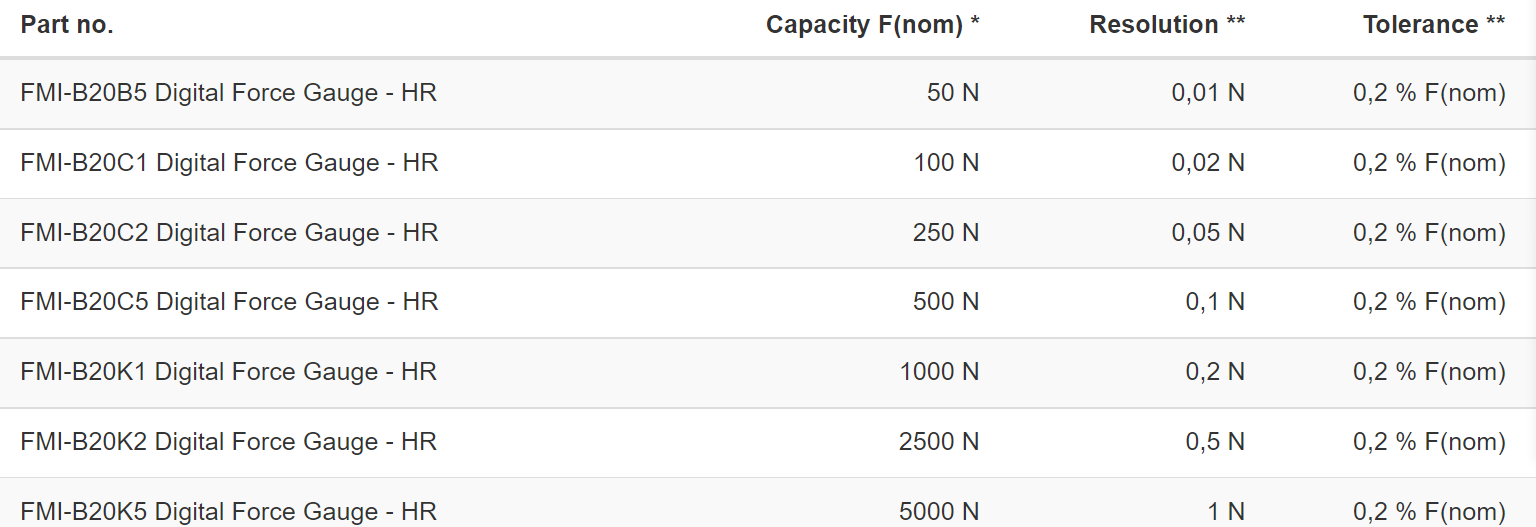
Task: Click tolerance value in FMI-B20C5 row
Action: [x=1429, y=303]
